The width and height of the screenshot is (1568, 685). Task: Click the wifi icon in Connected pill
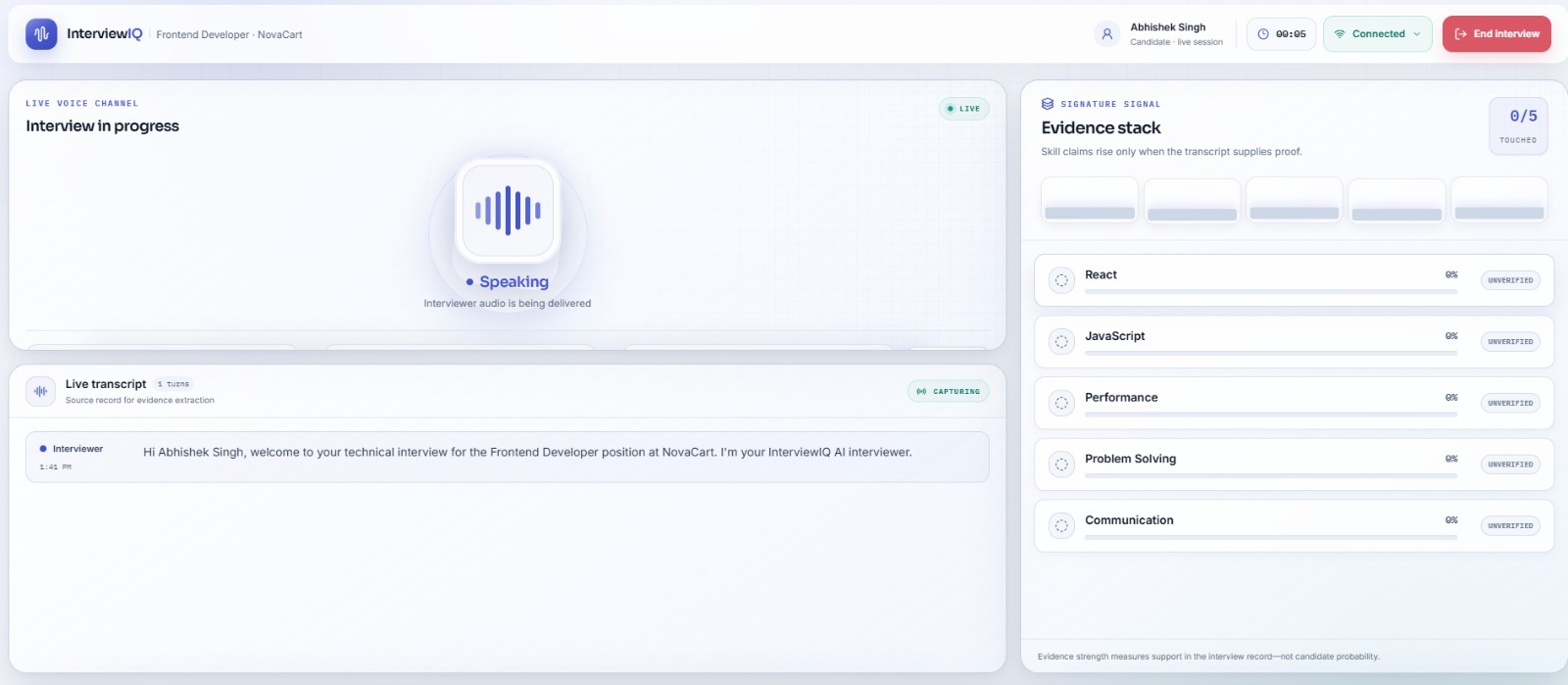tap(1340, 34)
